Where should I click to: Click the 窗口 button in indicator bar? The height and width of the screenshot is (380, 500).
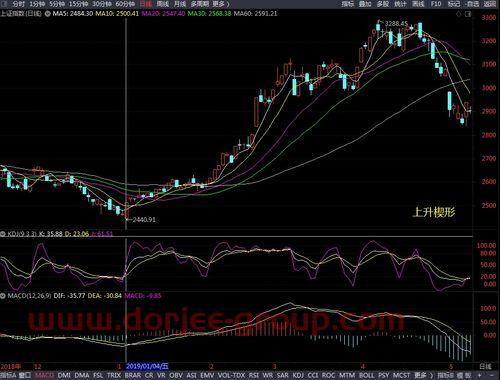click(25, 376)
